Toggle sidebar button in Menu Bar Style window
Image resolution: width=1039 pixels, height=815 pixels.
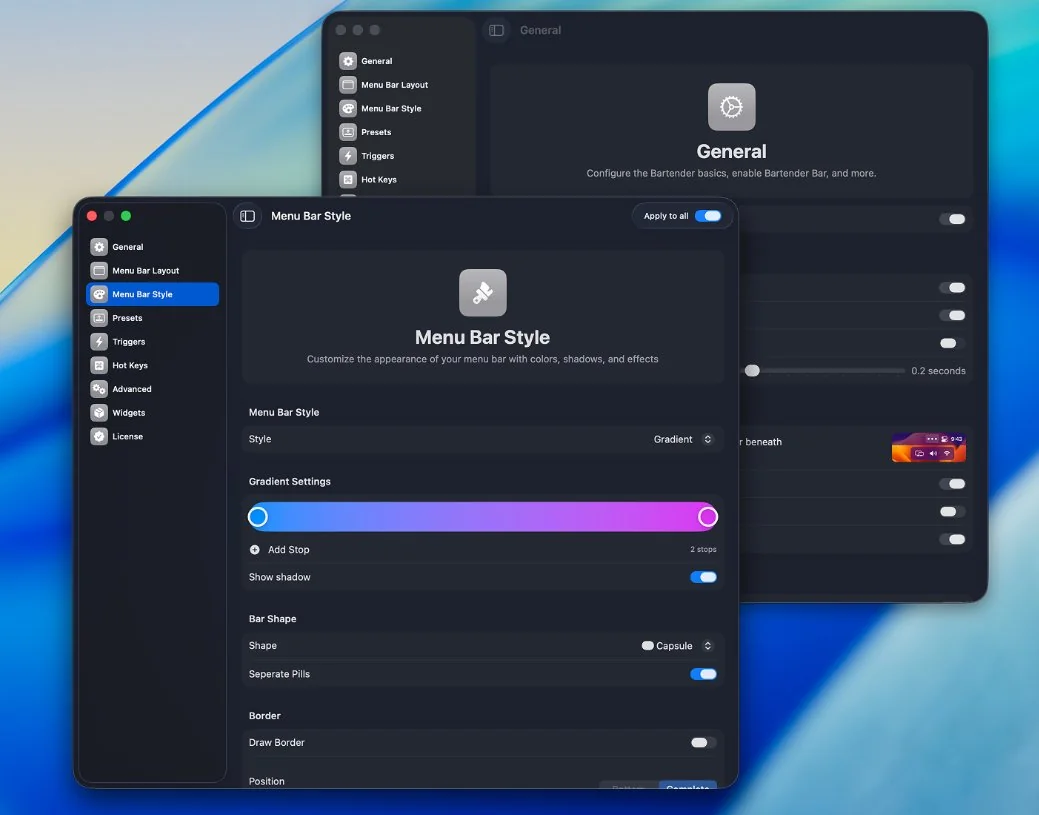(x=247, y=216)
